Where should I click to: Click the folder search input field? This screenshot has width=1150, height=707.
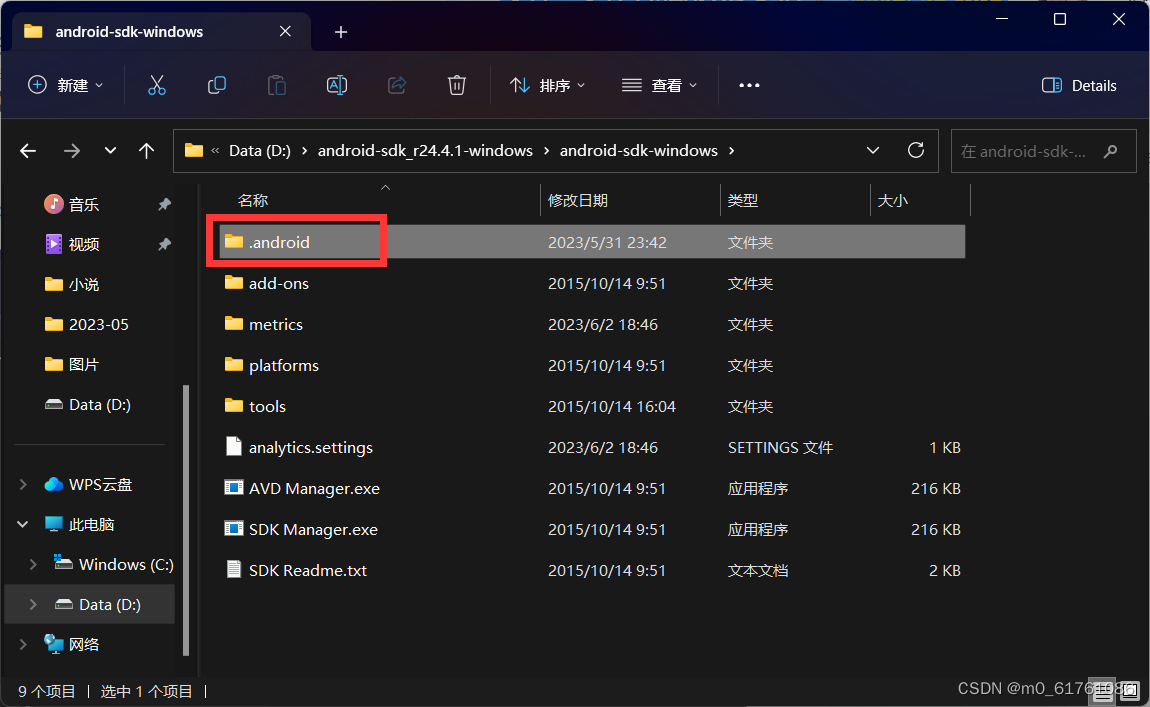pyautogui.click(x=1035, y=150)
